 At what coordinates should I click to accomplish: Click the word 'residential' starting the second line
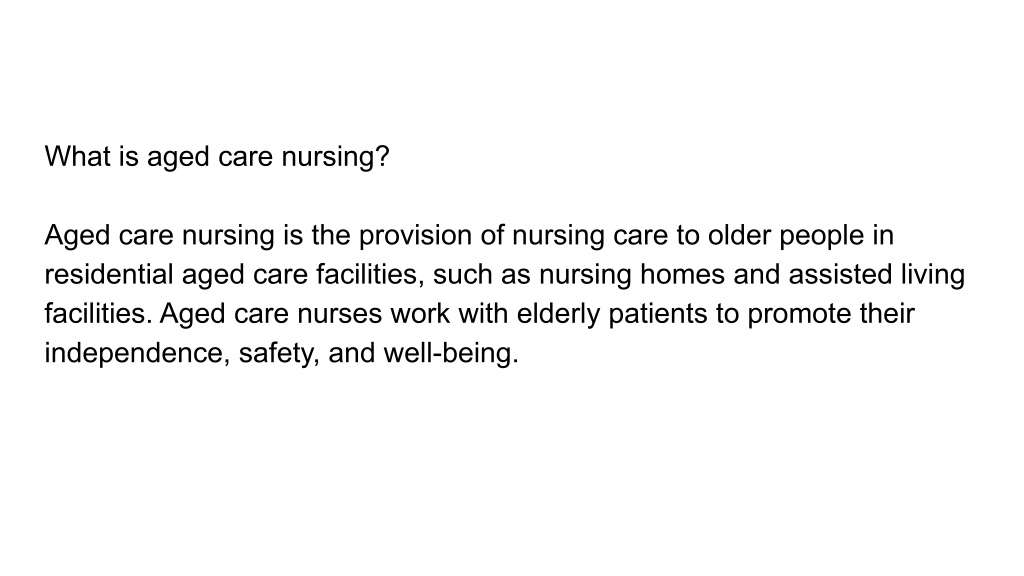[x=108, y=274]
